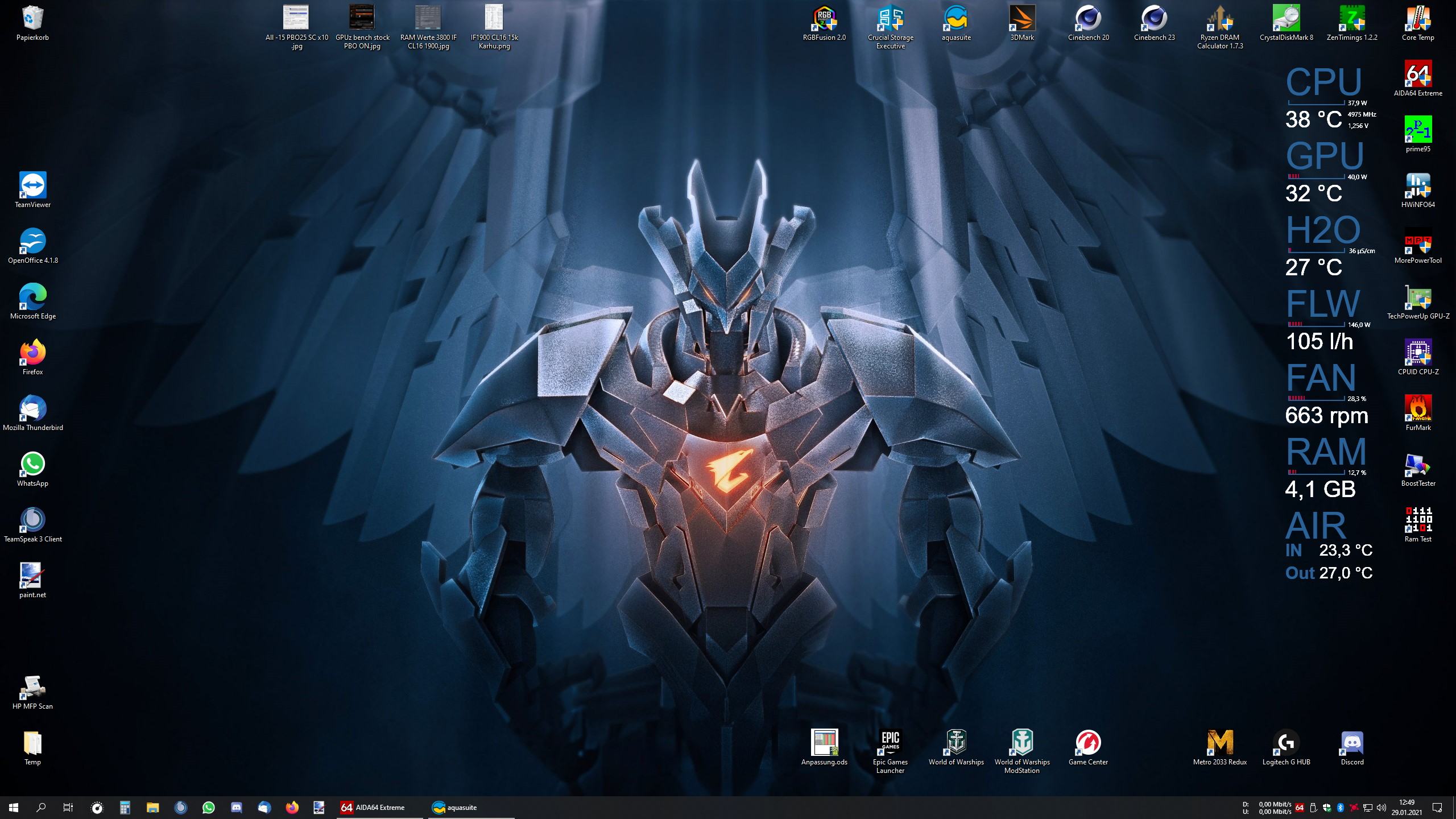Open the Game Center desktop shortcut
Viewport: 1456px width, 819px height.
(x=1088, y=748)
